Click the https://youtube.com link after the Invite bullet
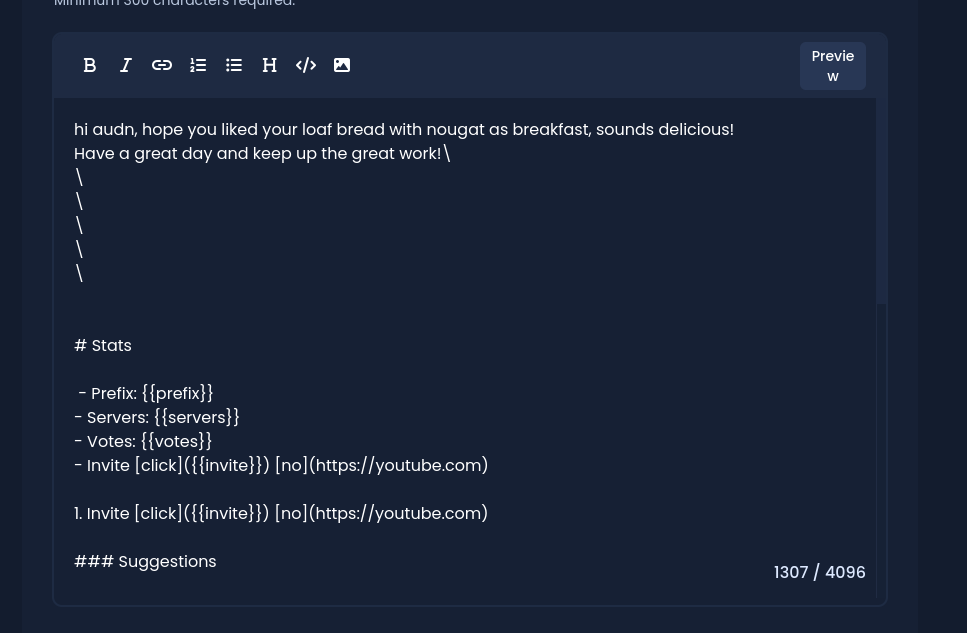967x633 pixels. 398,465
